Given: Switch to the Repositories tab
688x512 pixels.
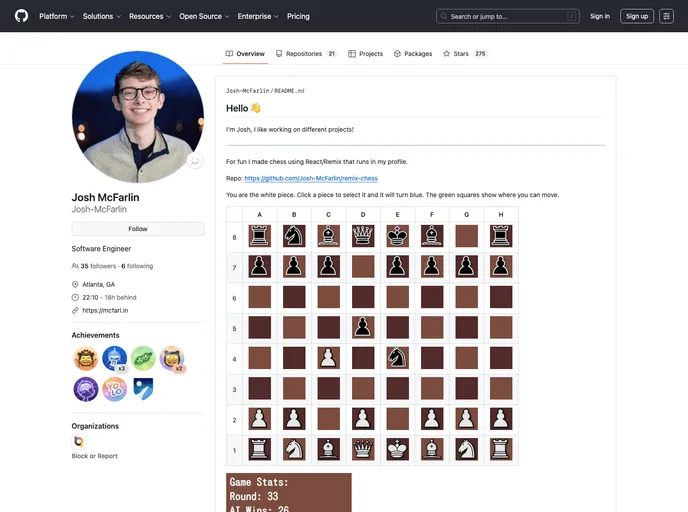Looking at the screenshot, I should [305, 54].
